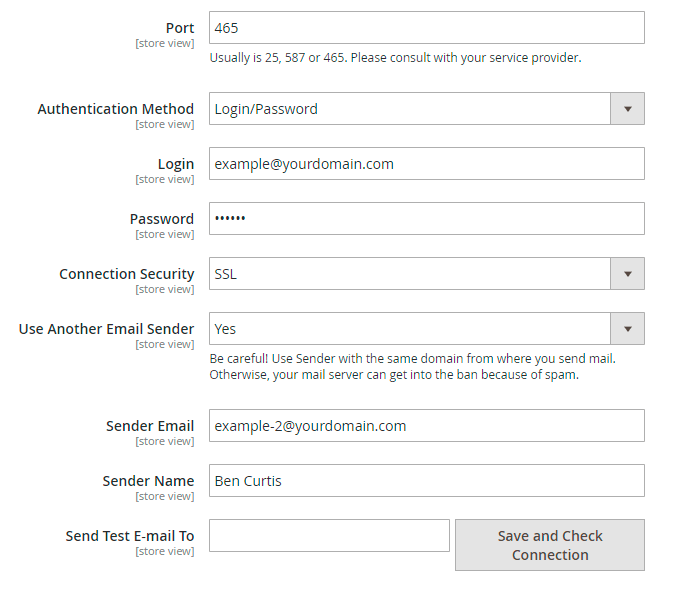676x589 pixels.
Task: Expand the Connection Security dropdown showing SSL
Action: click(426, 274)
